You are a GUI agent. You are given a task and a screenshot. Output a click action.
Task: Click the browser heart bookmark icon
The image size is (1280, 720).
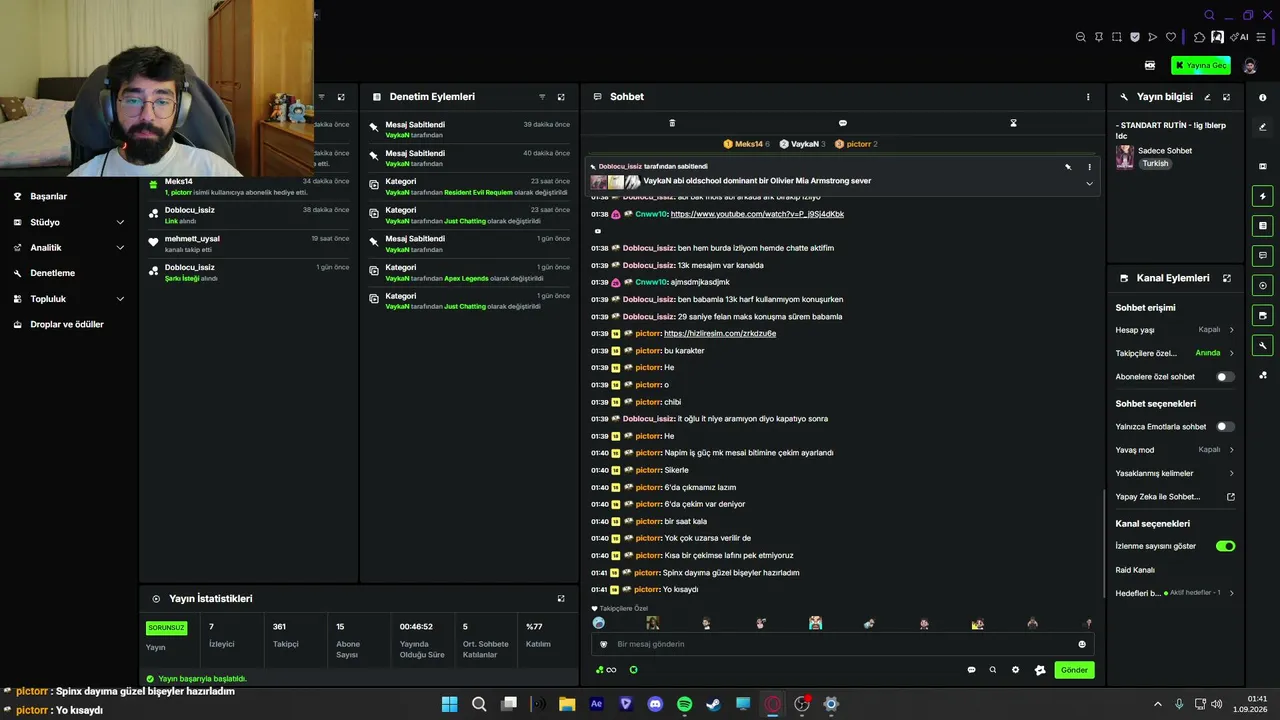(x=1171, y=37)
